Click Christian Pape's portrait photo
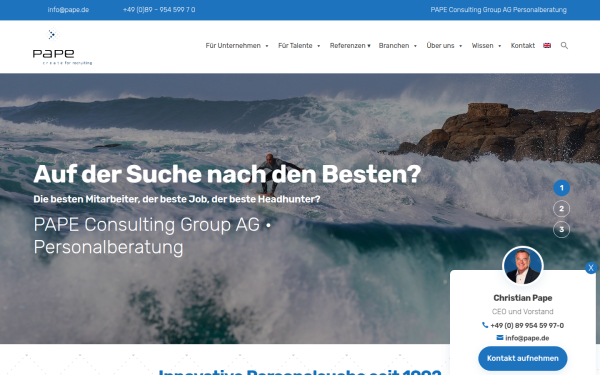The width and height of the screenshot is (600, 375). (522, 266)
